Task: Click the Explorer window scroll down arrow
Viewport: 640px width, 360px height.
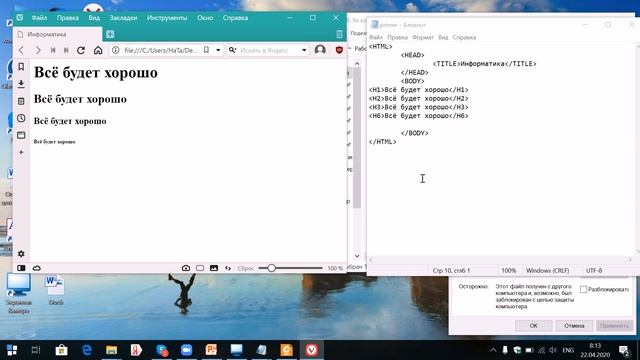Action: coord(357,256)
